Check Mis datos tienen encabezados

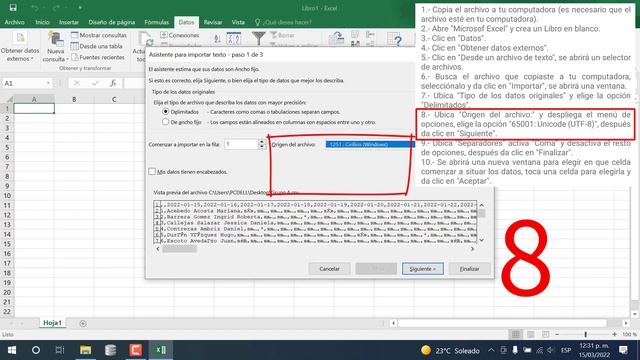[x=152, y=171]
